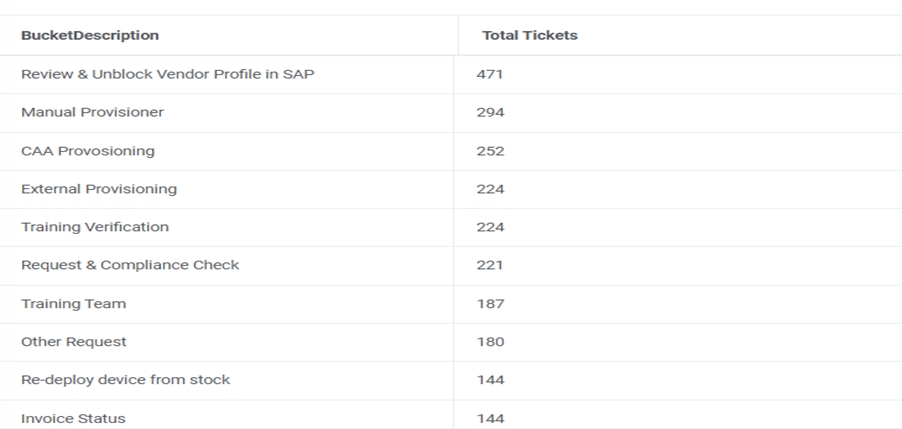Select the Other Request row label

pyautogui.click(x=74, y=342)
